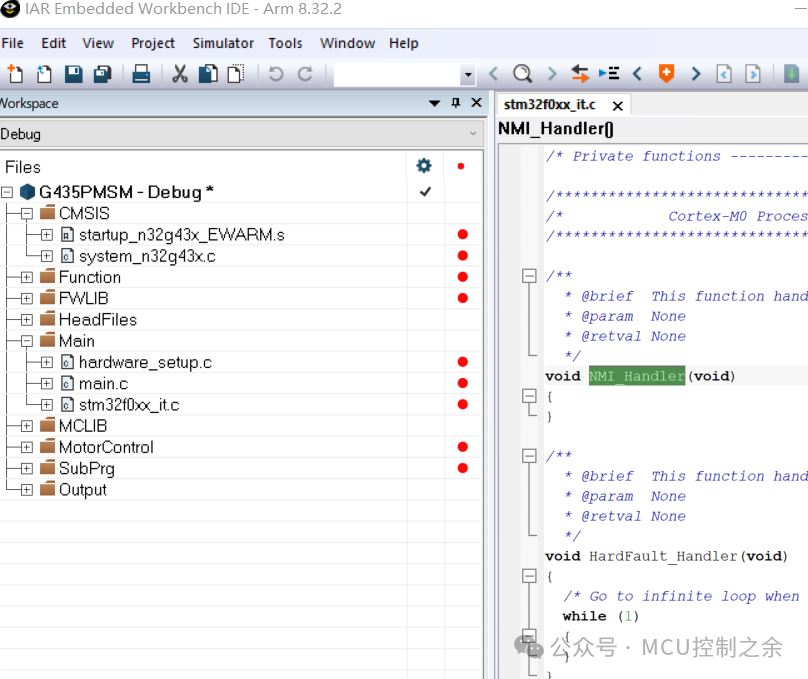
Task: Open the Help menu
Action: click(403, 43)
